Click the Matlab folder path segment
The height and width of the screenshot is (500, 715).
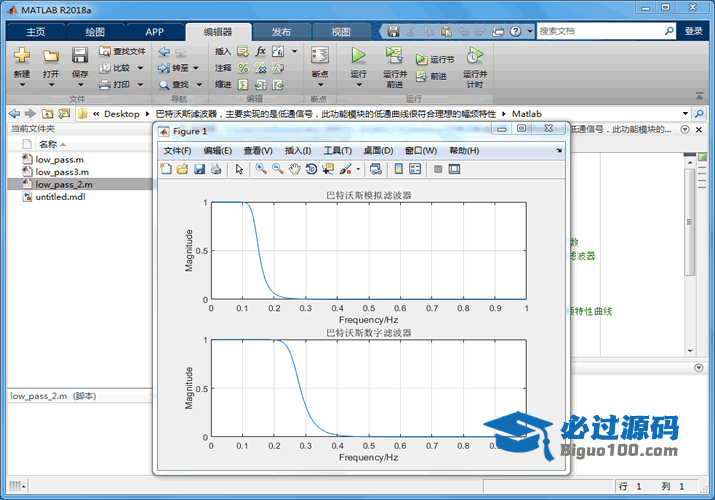point(527,113)
